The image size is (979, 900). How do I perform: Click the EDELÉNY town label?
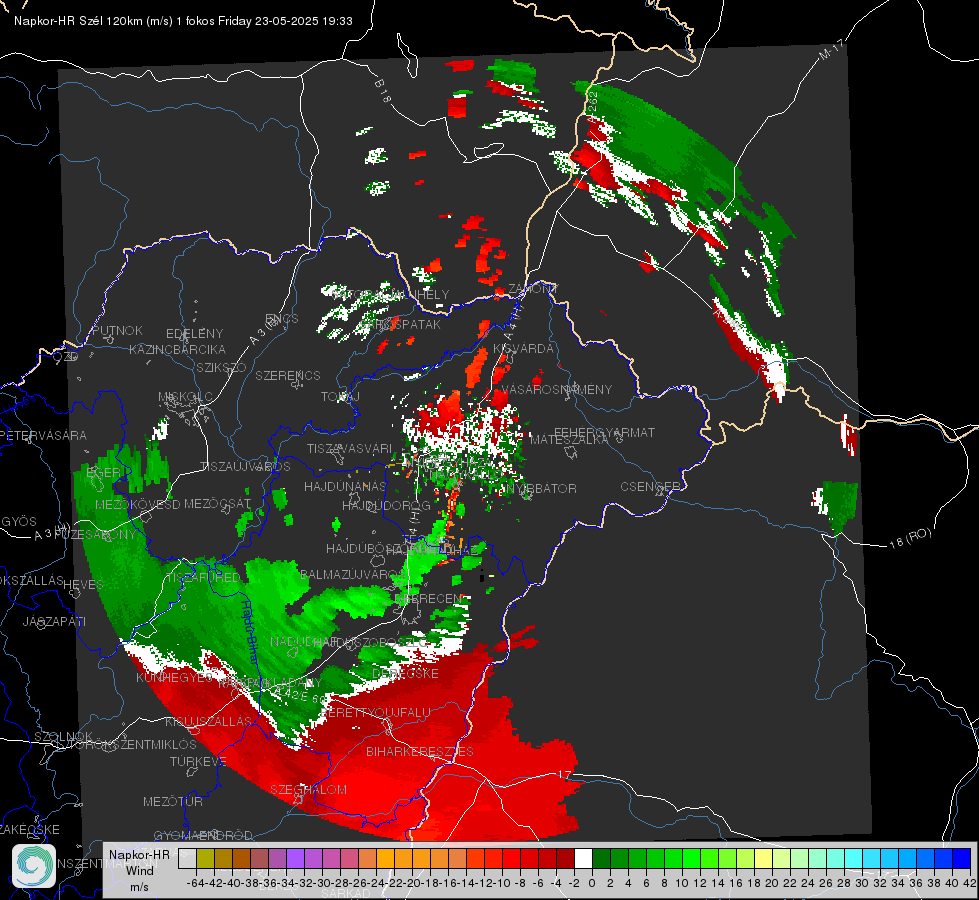coord(194,334)
